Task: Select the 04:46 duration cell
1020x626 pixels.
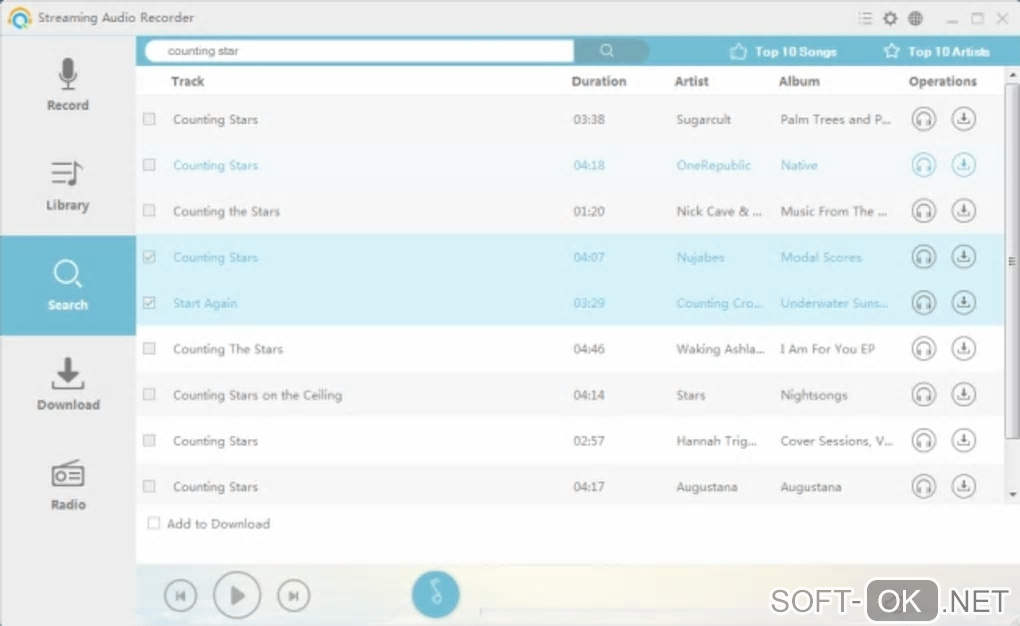Action: tap(589, 349)
